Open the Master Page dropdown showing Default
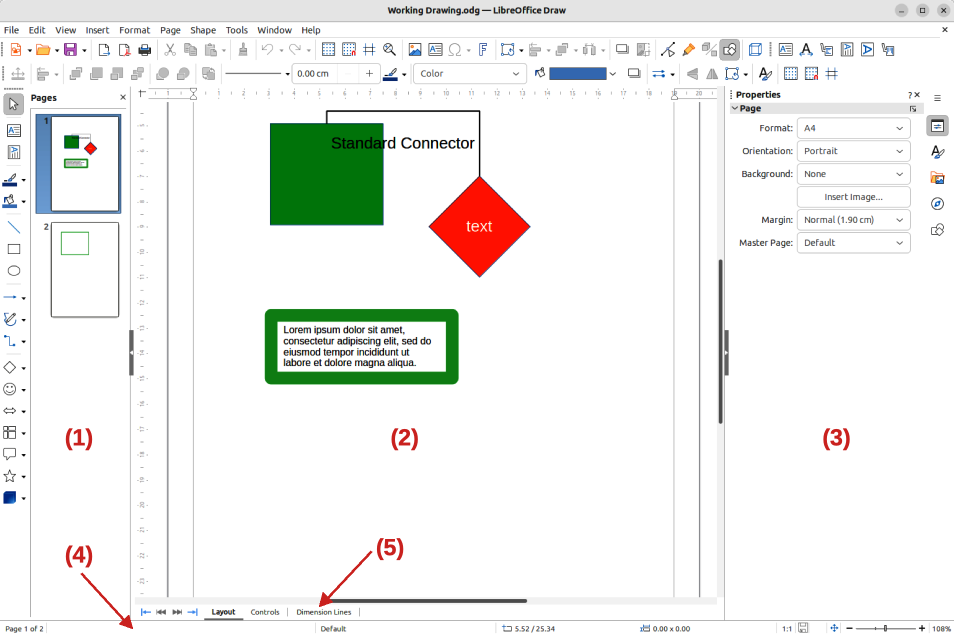Viewport: 954px width, 635px height. pyautogui.click(x=854, y=243)
